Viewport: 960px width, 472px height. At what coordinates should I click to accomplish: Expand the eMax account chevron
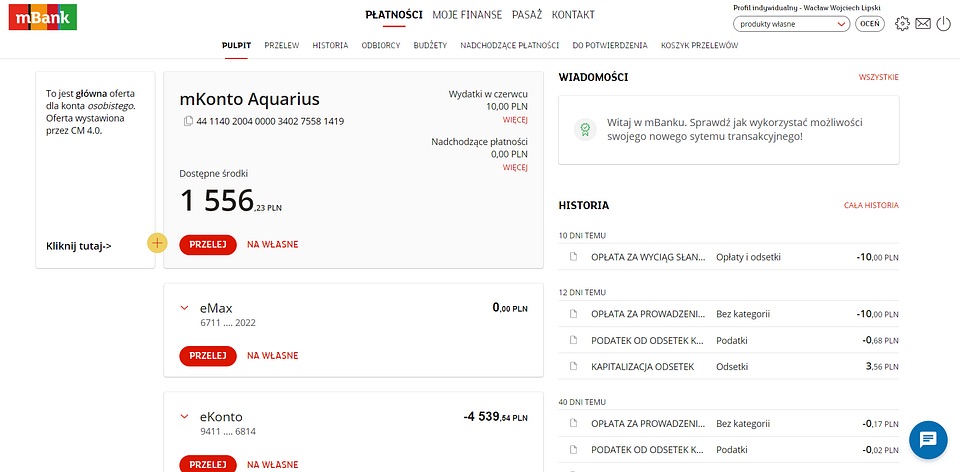point(184,308)
